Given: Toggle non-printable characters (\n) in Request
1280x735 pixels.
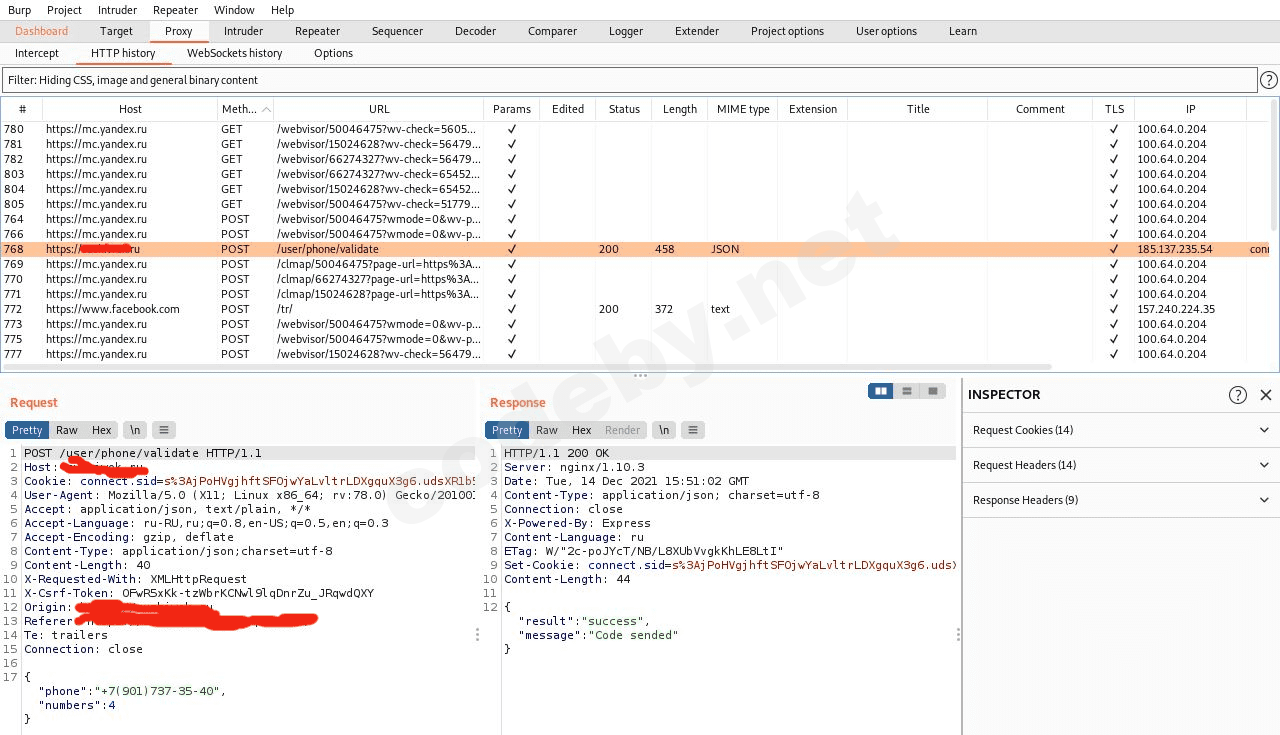Looking at the screenshot, I should [x=134, y=430].
